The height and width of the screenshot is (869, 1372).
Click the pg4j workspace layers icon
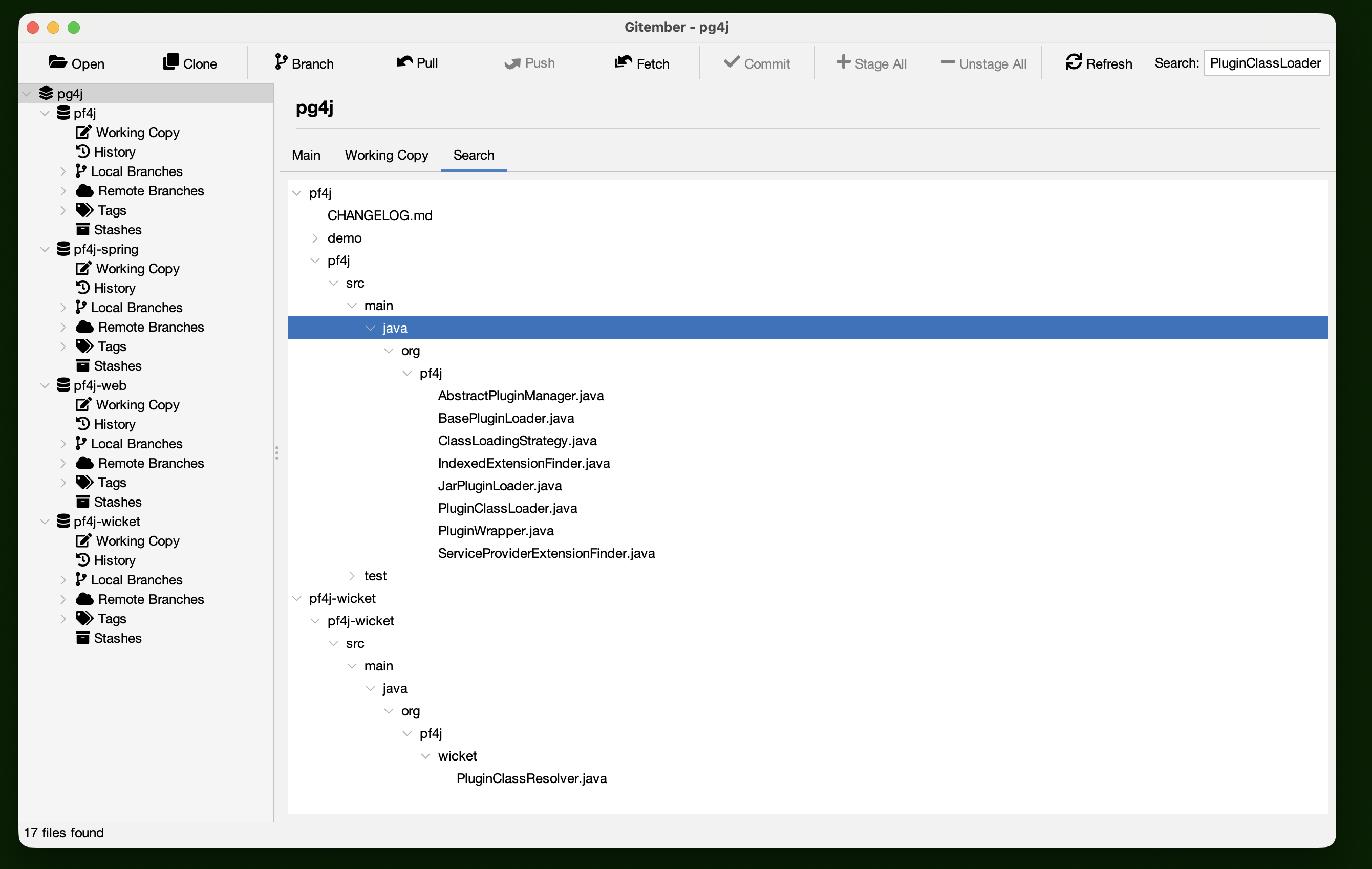point(46,93)
